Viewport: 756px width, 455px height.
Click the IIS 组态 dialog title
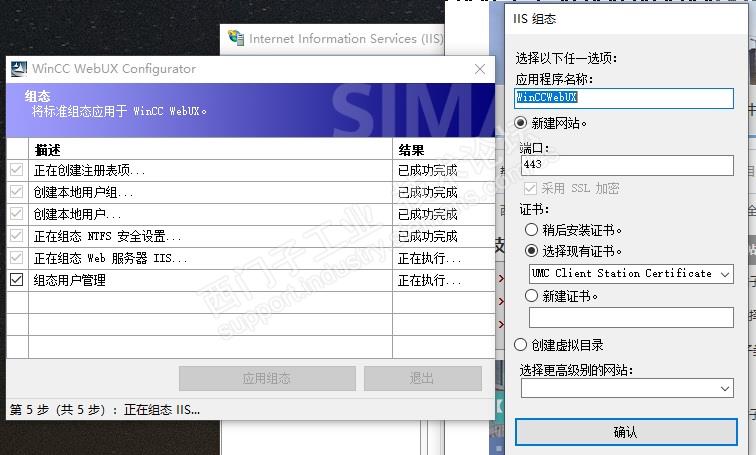(535, 19)
